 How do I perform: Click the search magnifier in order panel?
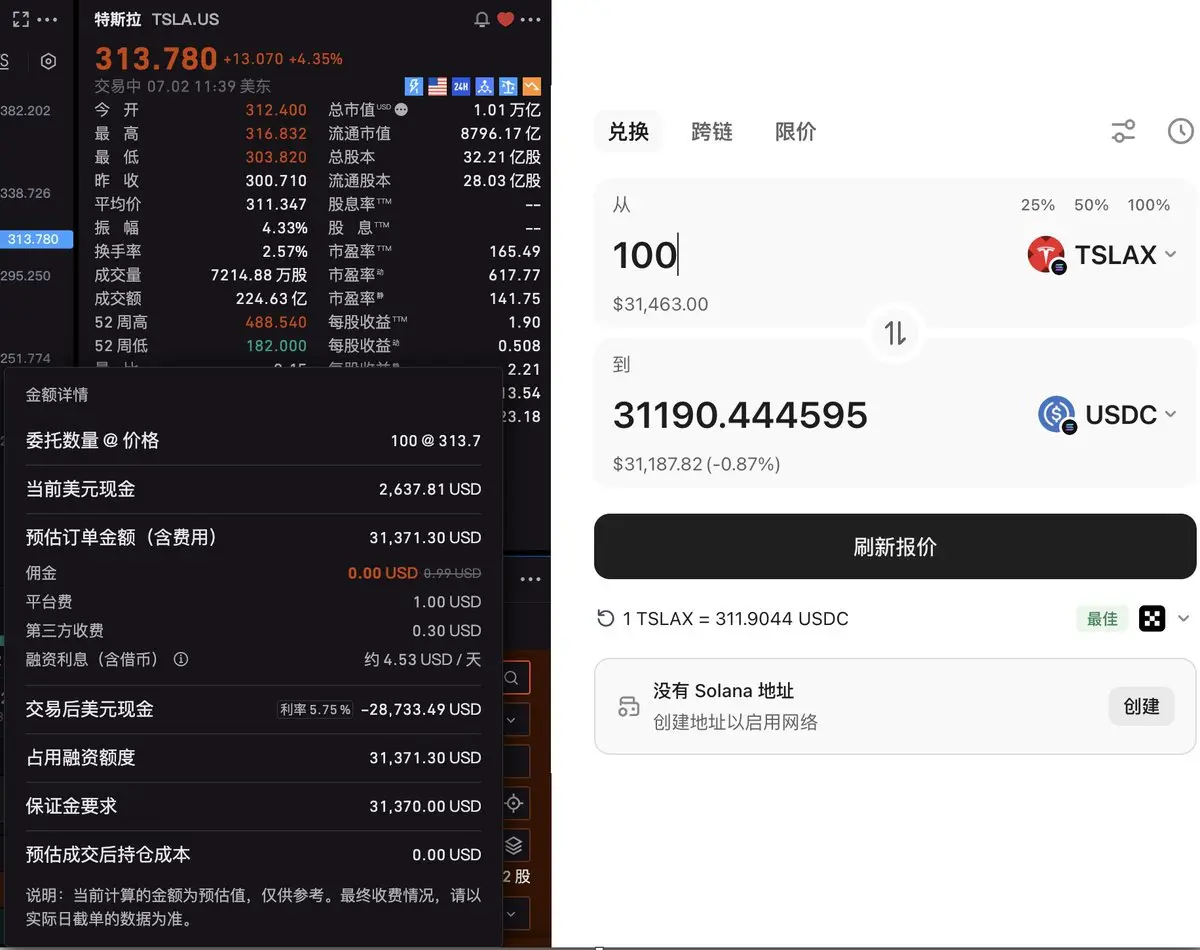pyautogui.click(x=511, y=678)
